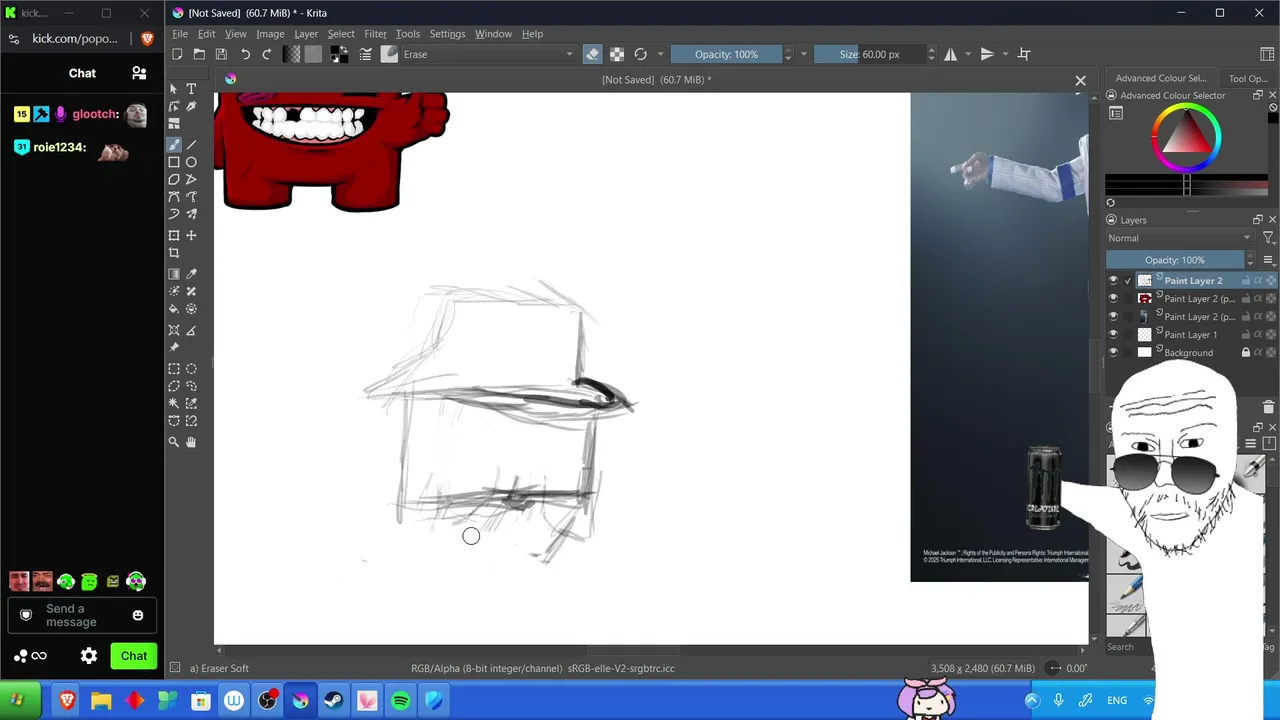Screen dimensions: 1280x720
Task: Select the Rectangular Selection tool
Action: tap(174, 369)
